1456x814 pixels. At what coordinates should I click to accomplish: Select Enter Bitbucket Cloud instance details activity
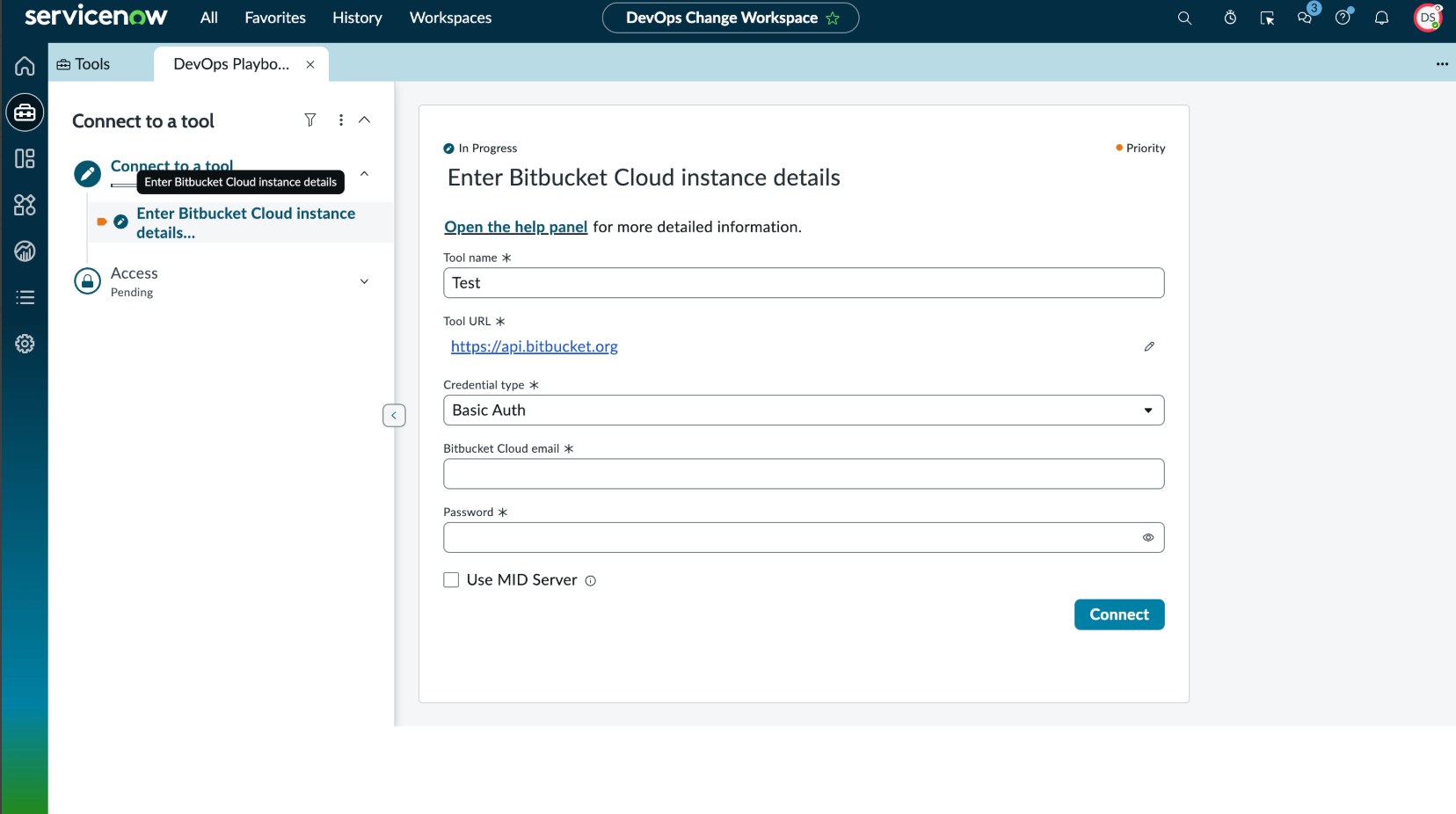click(x=246, y=222)
